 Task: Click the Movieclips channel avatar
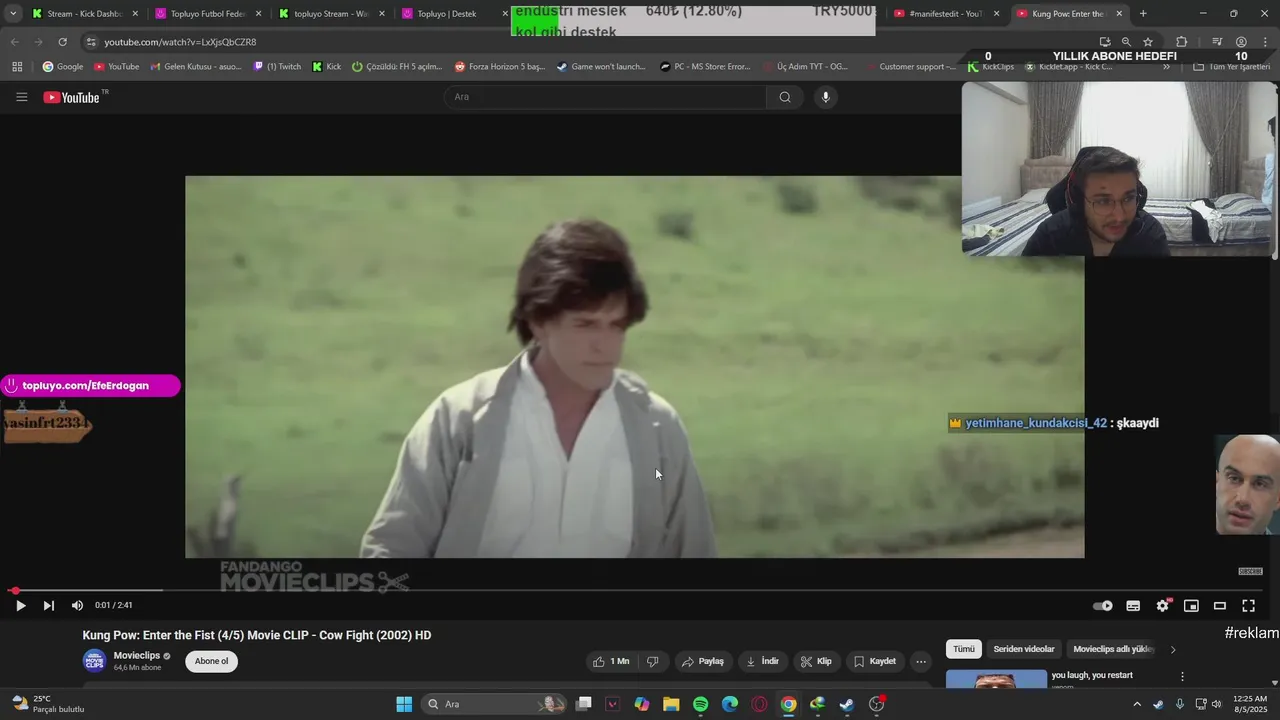point(94,661)
